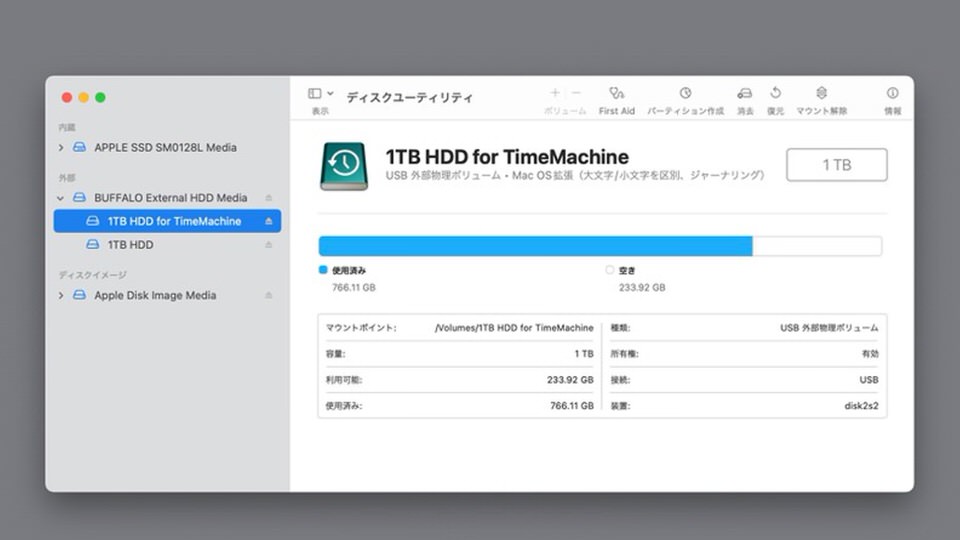960x540 pixels.
Task: Click the 233.92 GB value under free legend
Action: [x=642, y=287]
